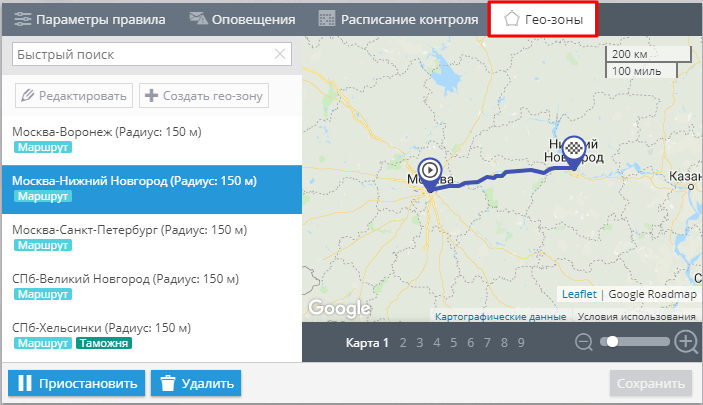Switch to map 2
Viewport: 703px width, 405px height.
(x=403, y=343)
